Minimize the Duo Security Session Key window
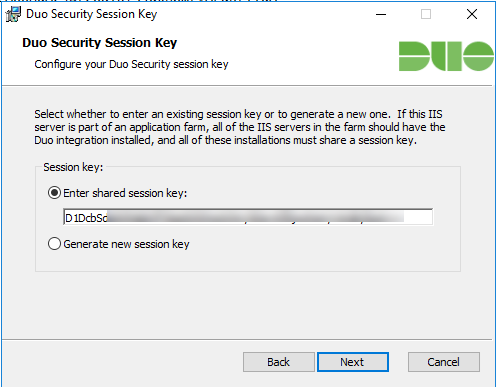Viewport: 497px width, 387px height. 381,14
